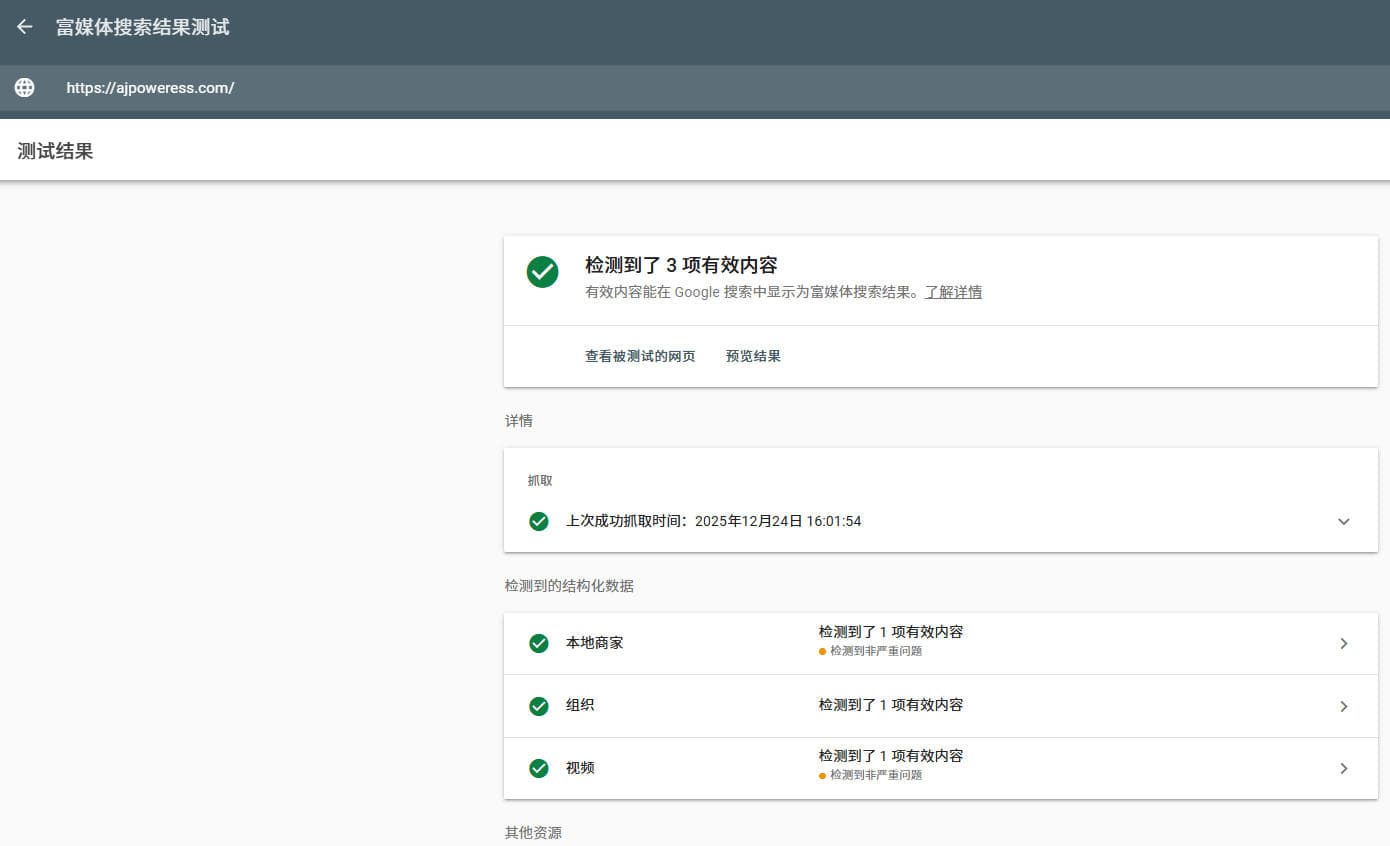Click orange warning dot under 本地商家 result
This screenshot has width=1390, height=846.
822,651
